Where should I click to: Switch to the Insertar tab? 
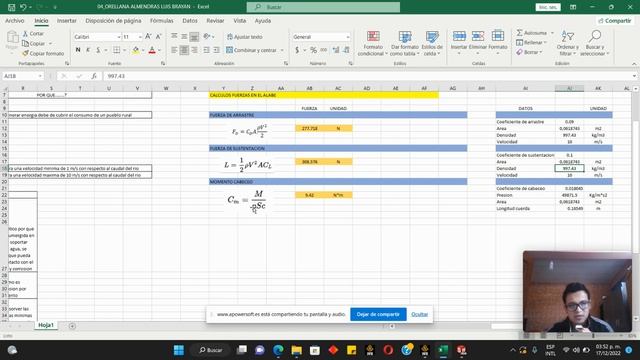(x=67, y=20)
